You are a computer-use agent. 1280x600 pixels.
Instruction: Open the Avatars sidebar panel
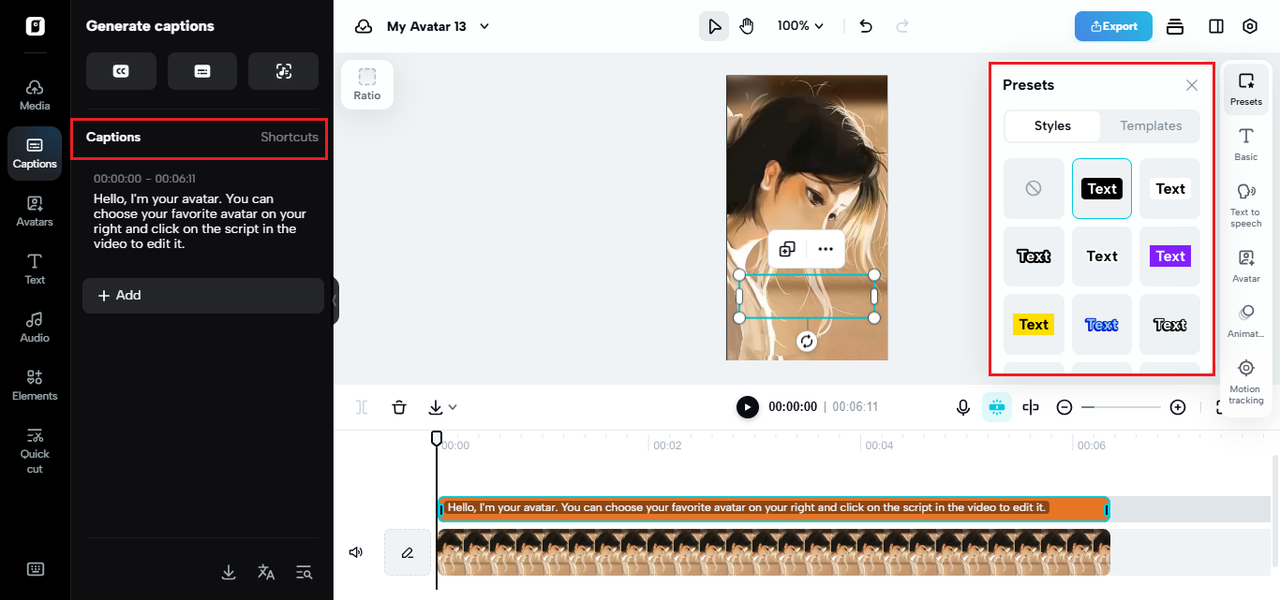[35, 211]
